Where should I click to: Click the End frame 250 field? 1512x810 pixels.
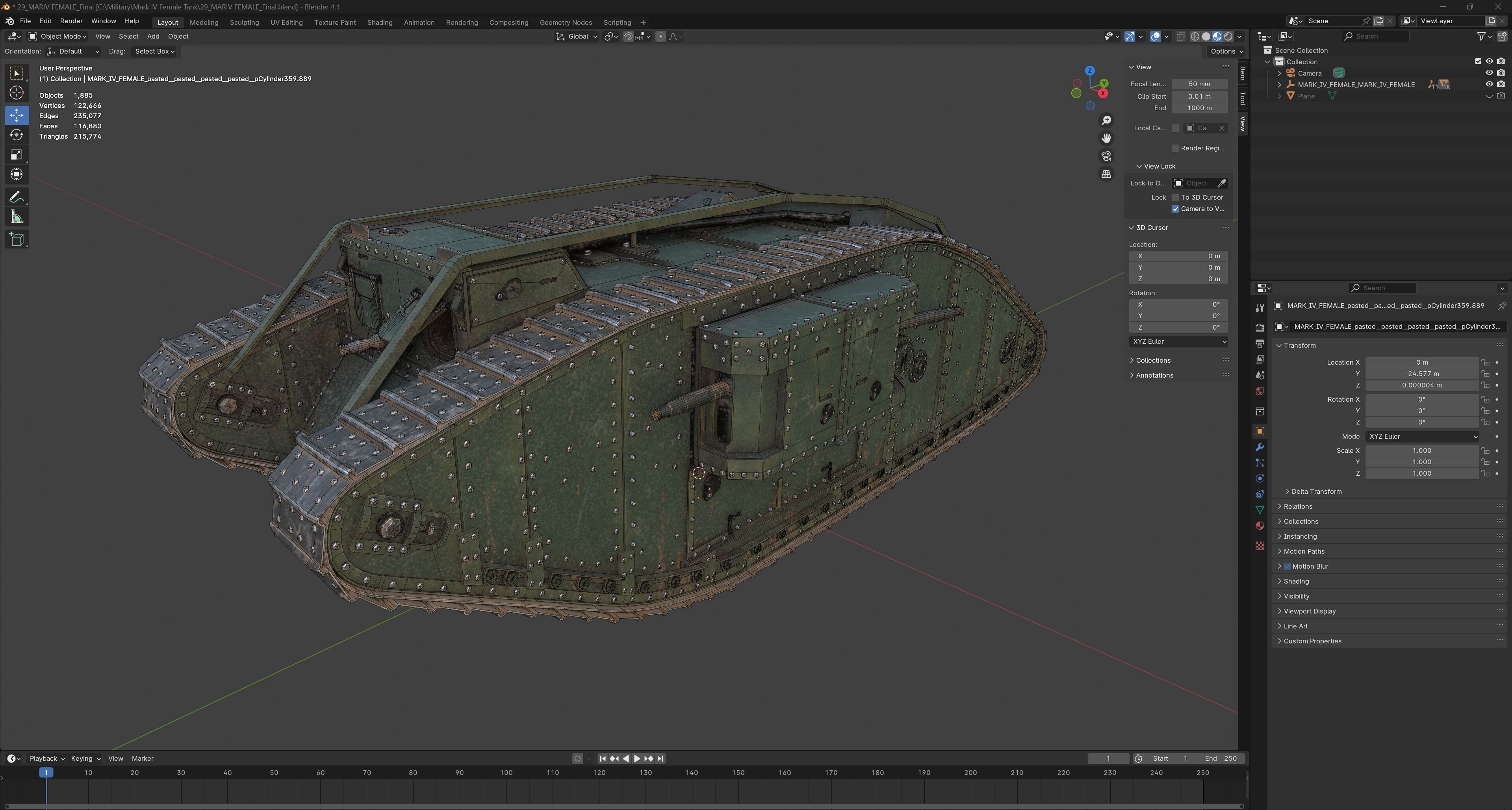pos(1221,759)
